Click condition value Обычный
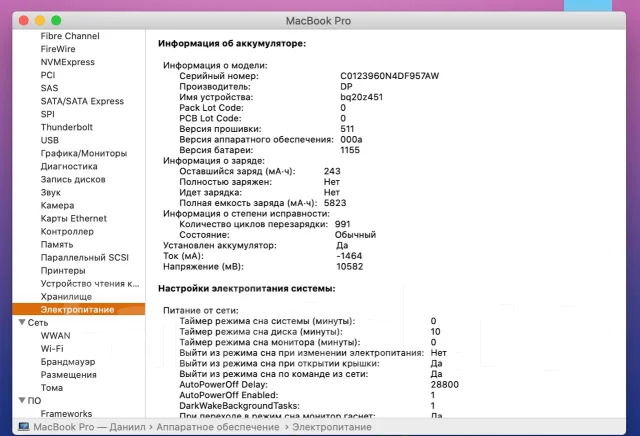640x436 pixels. pyautogui.click(x=355, y=235)
